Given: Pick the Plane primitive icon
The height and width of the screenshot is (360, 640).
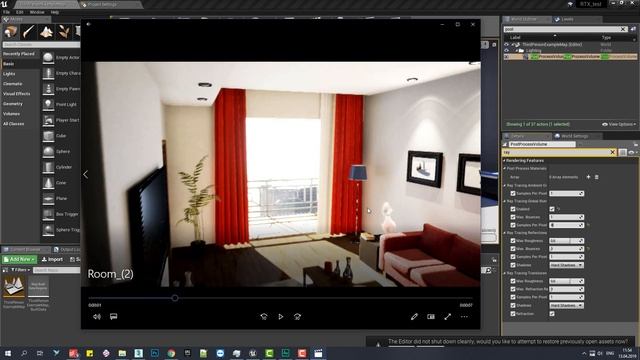Looking at the screenshot, I should point(48,198).
